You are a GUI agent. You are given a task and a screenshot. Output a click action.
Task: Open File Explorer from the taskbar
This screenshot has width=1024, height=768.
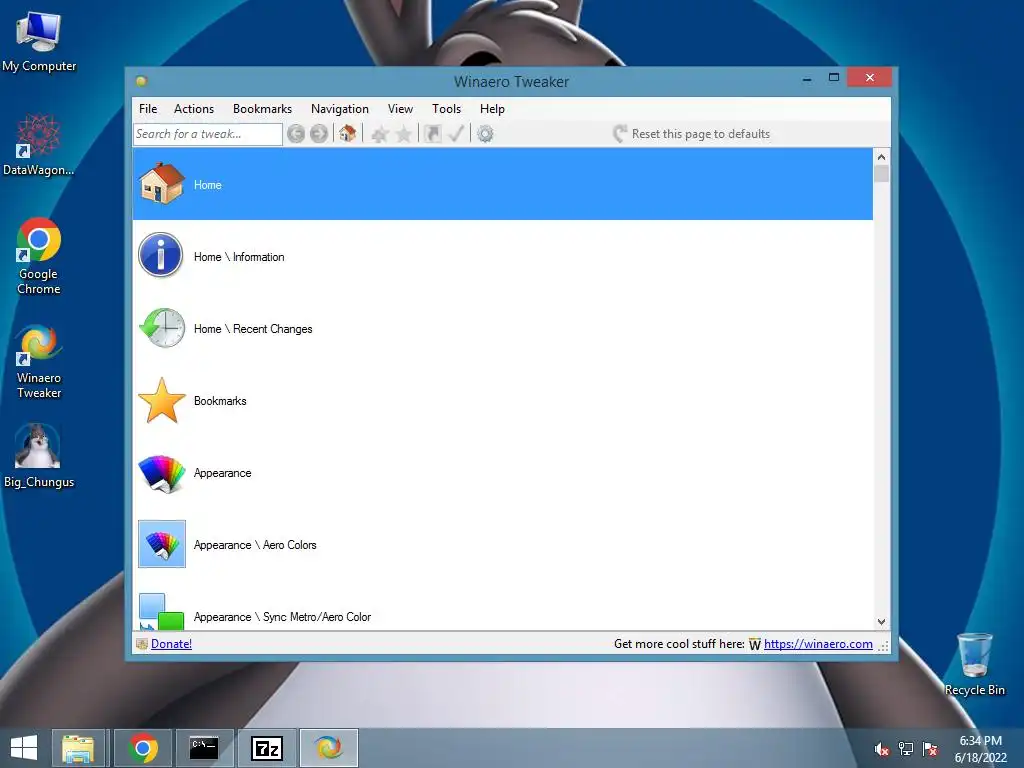coord(78,748)
